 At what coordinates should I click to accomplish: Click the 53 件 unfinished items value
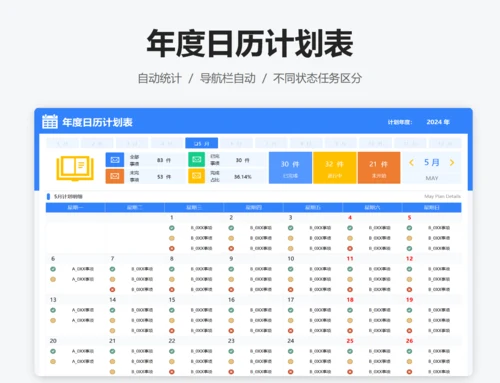click(x=164, y=177)
